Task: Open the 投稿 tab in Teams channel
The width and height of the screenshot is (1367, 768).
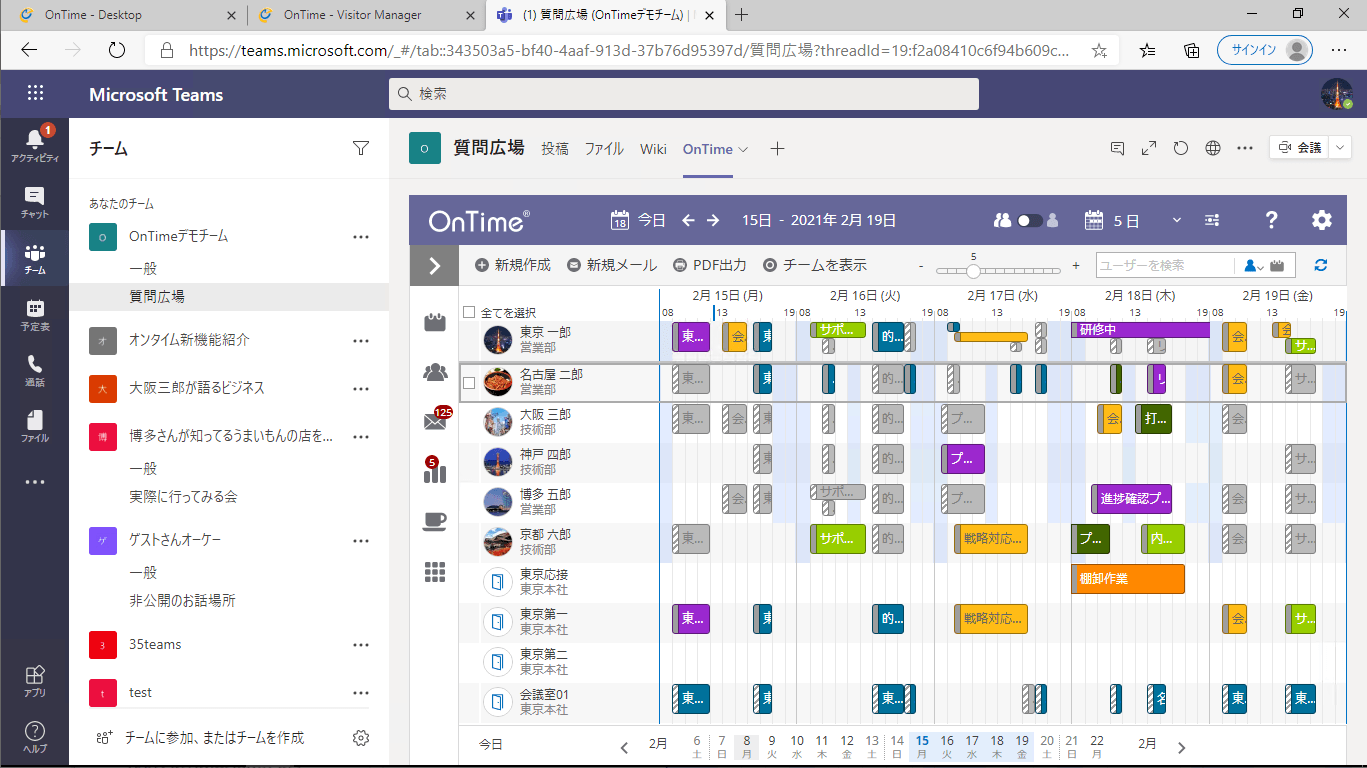Action: pyautogui.click(x=556, y=148)
